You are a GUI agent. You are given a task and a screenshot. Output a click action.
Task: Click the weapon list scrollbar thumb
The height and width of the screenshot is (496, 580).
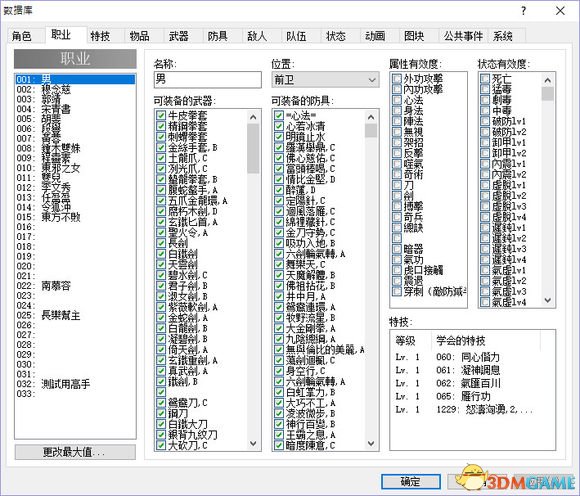(253, 149)
